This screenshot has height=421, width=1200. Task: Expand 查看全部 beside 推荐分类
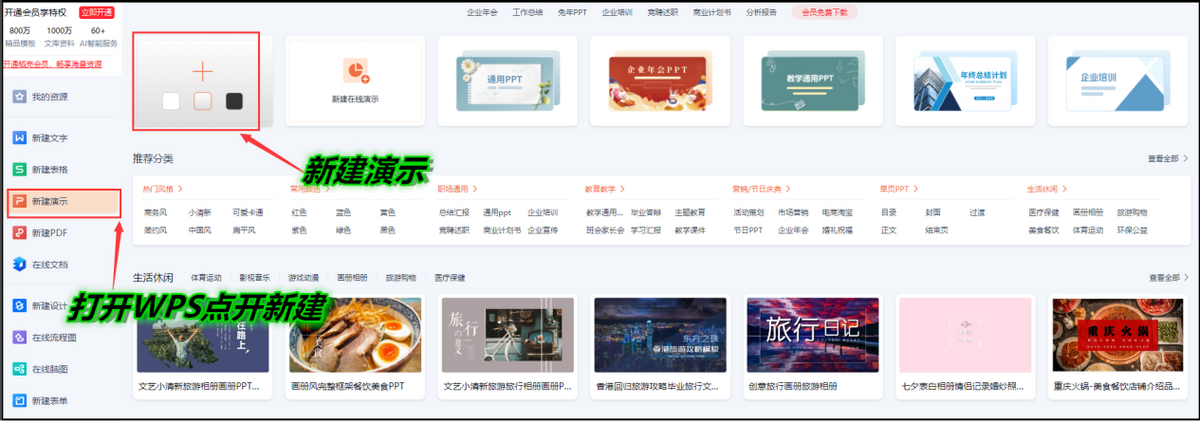pos(1168,159)
